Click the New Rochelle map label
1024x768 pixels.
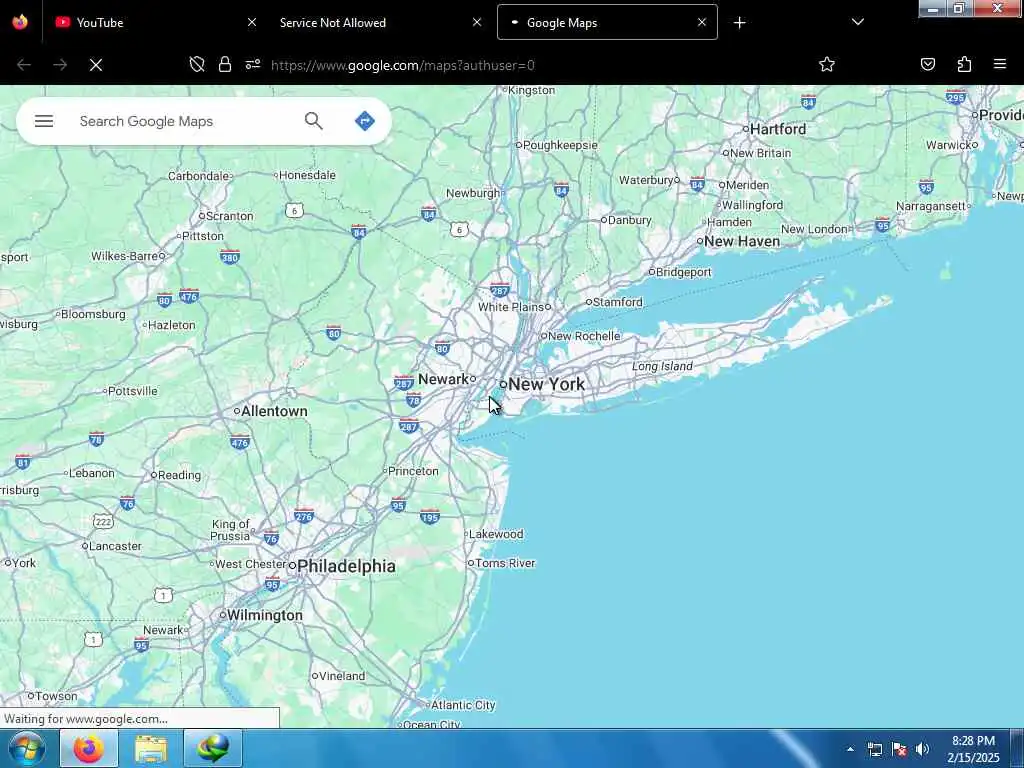(584, 336)
